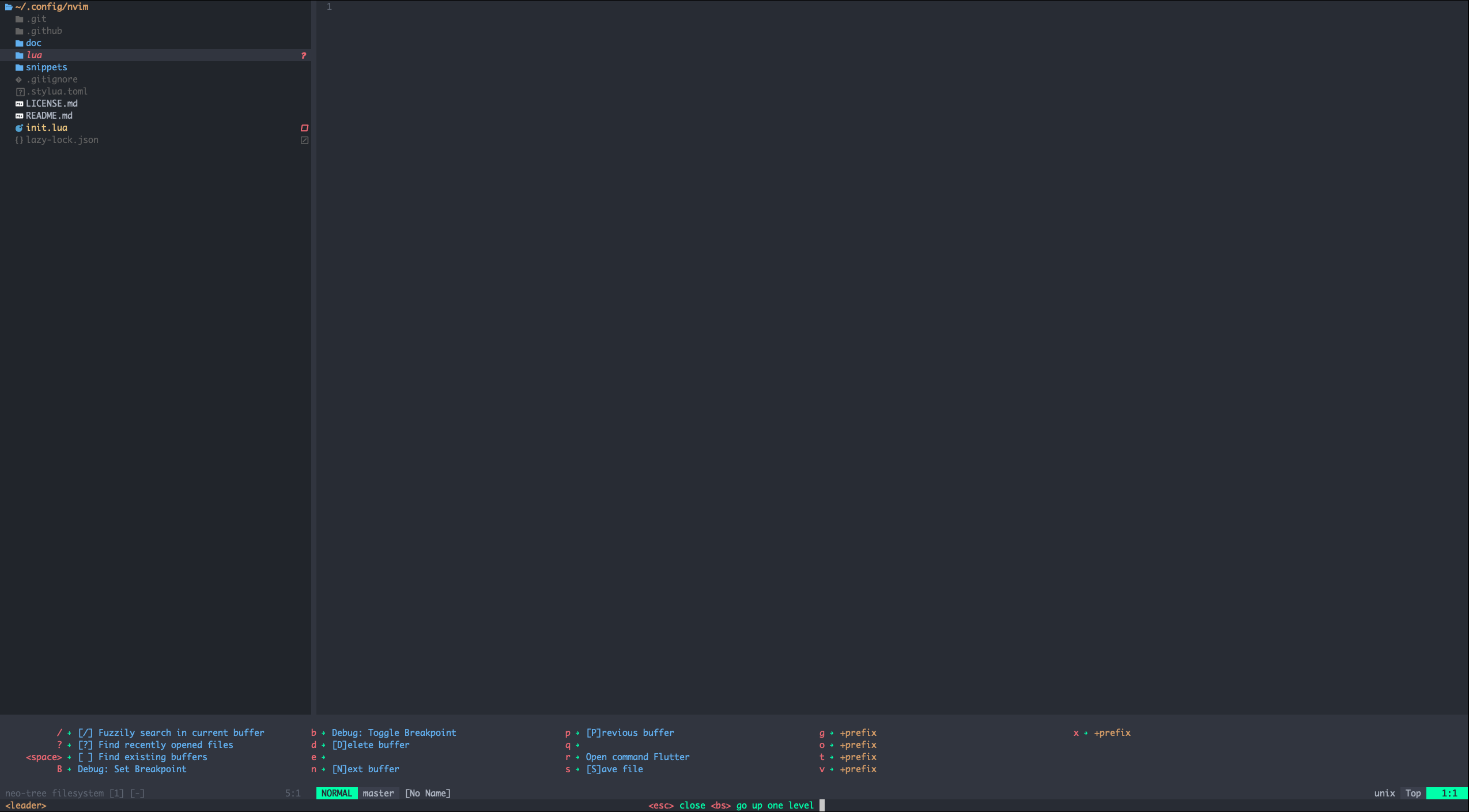Click the doc folder icon
The width and height of the screenshot is (1469, 812).
point(19,43)
